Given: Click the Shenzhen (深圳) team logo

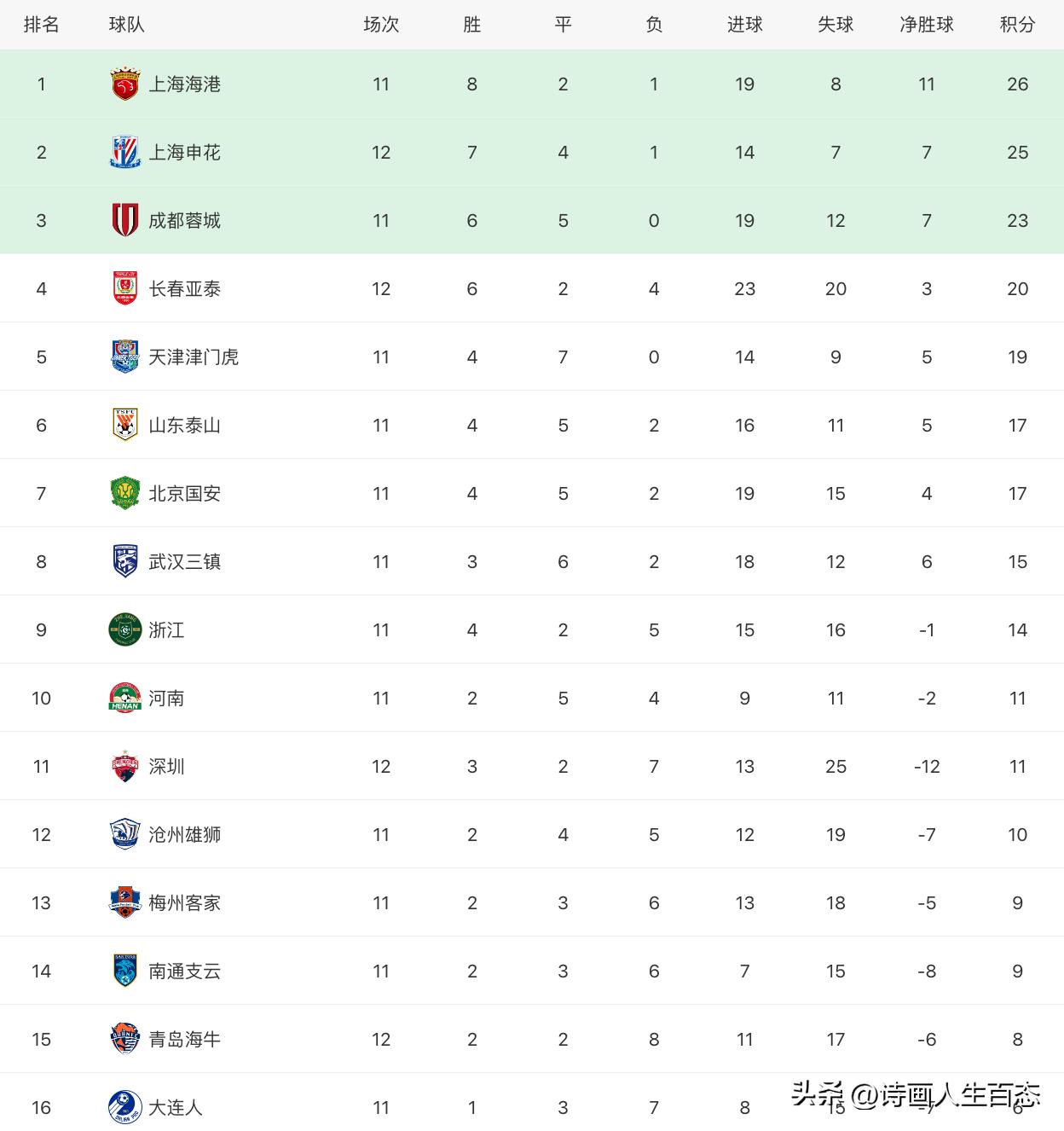Looking at the screenshot, I should [125, 767].
